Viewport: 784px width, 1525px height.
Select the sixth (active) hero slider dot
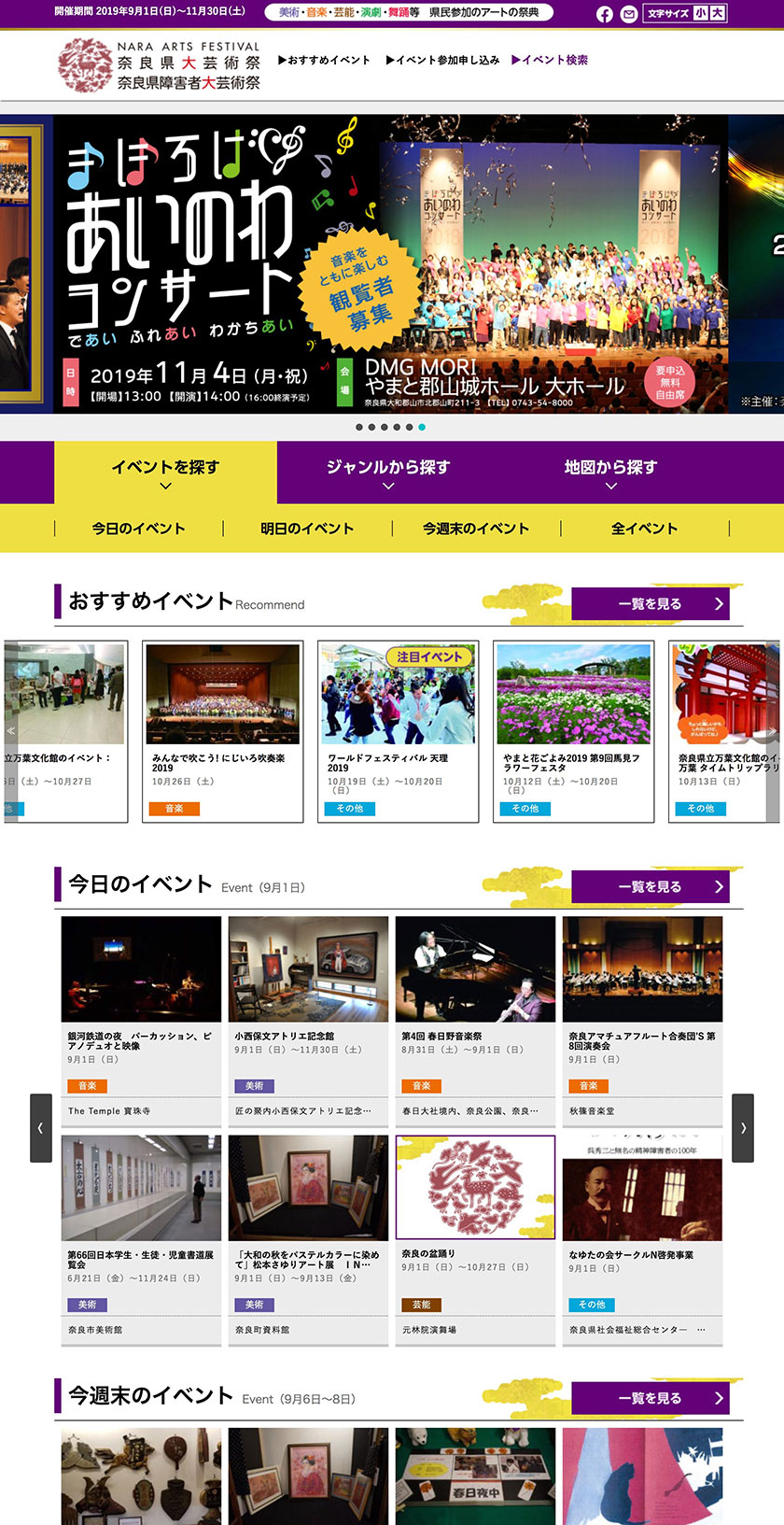pyautogui.click(x=422, y=427)
